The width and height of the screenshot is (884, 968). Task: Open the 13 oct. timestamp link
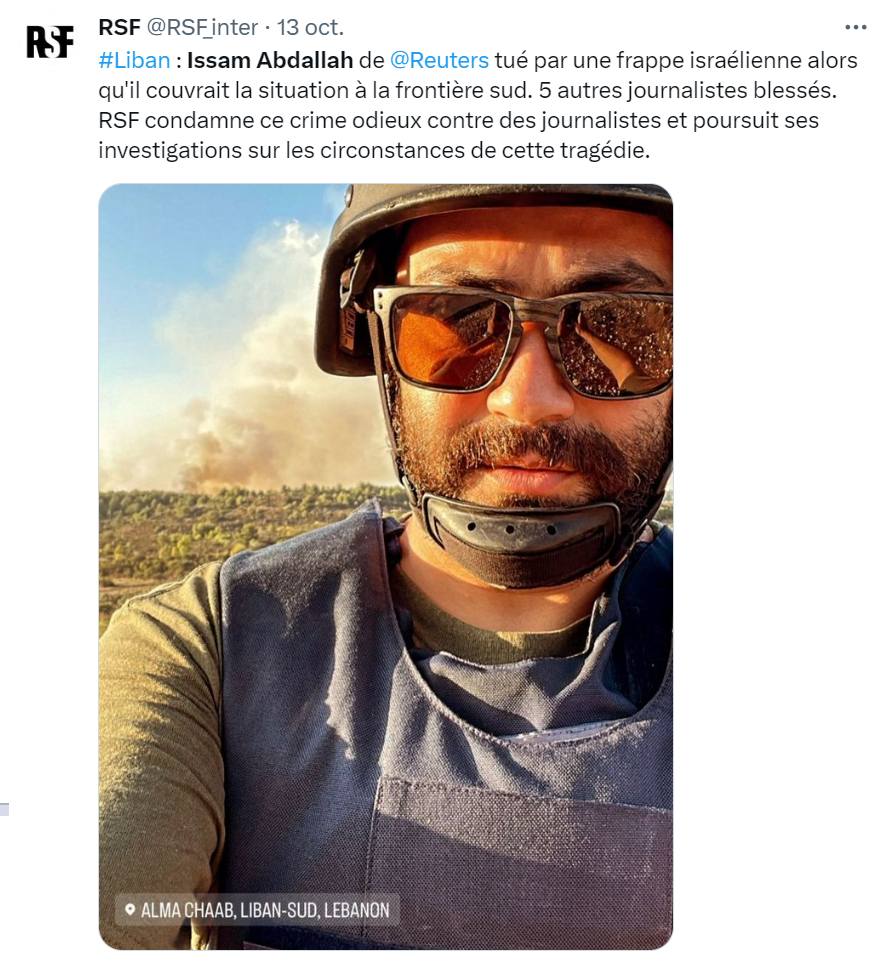[x=310, y=27]
